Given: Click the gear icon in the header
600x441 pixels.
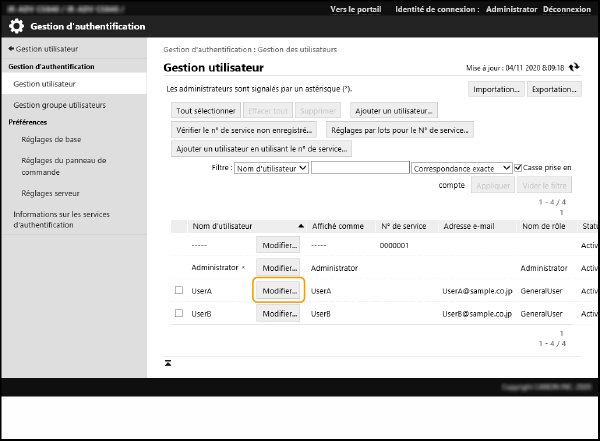Looking at the screenshot, I should pos(16,27).
